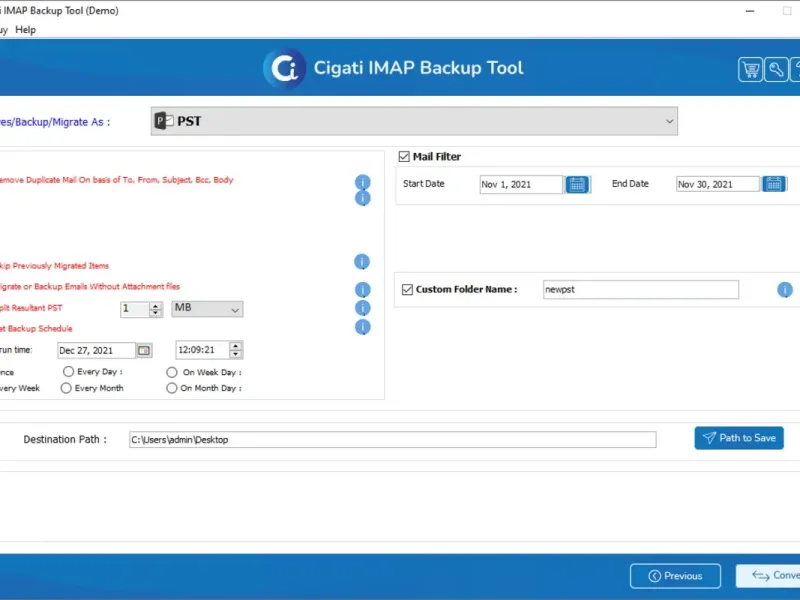Viewport: 800px width, 600px height.
Task: Open the Start Date calendar picker
Action: click(577, 184)
